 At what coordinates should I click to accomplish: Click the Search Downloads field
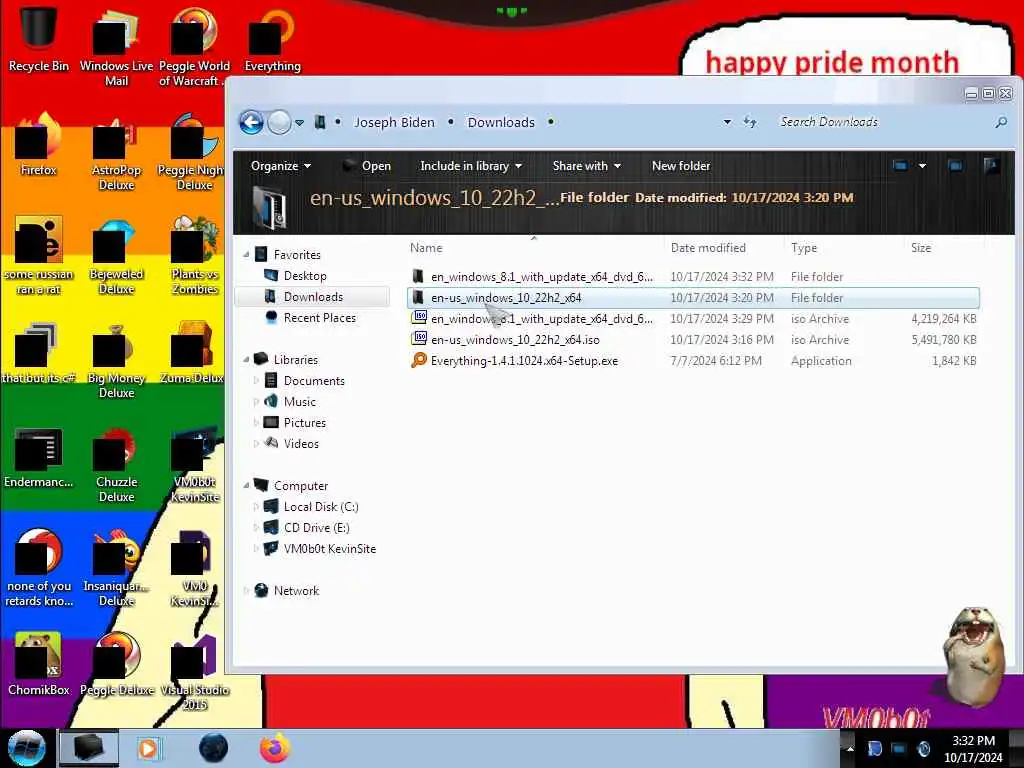(x=884, y=122)
